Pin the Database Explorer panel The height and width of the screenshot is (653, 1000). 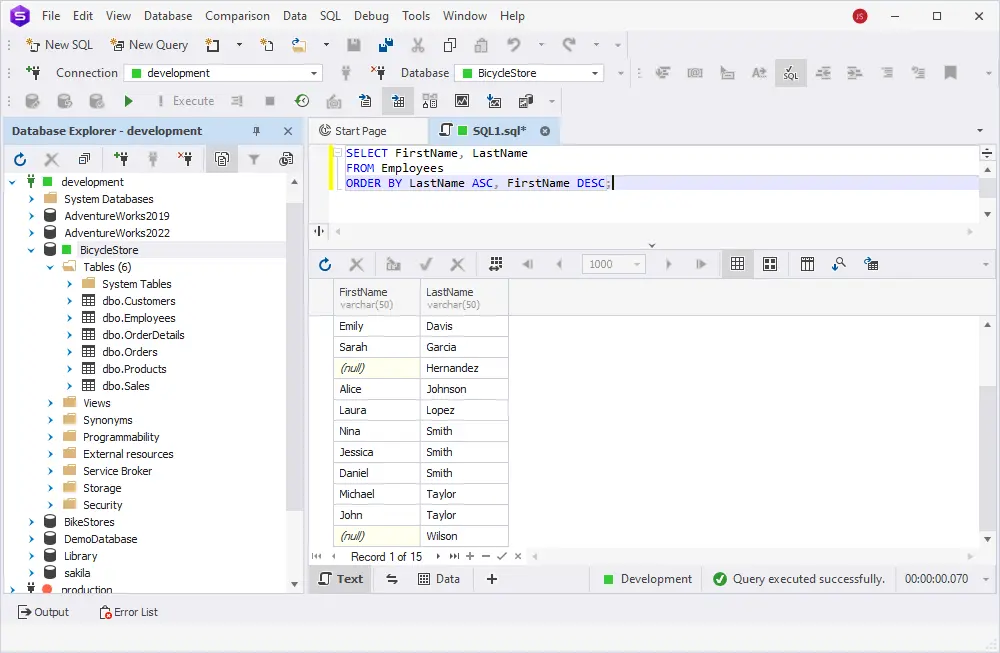point(256,131)
